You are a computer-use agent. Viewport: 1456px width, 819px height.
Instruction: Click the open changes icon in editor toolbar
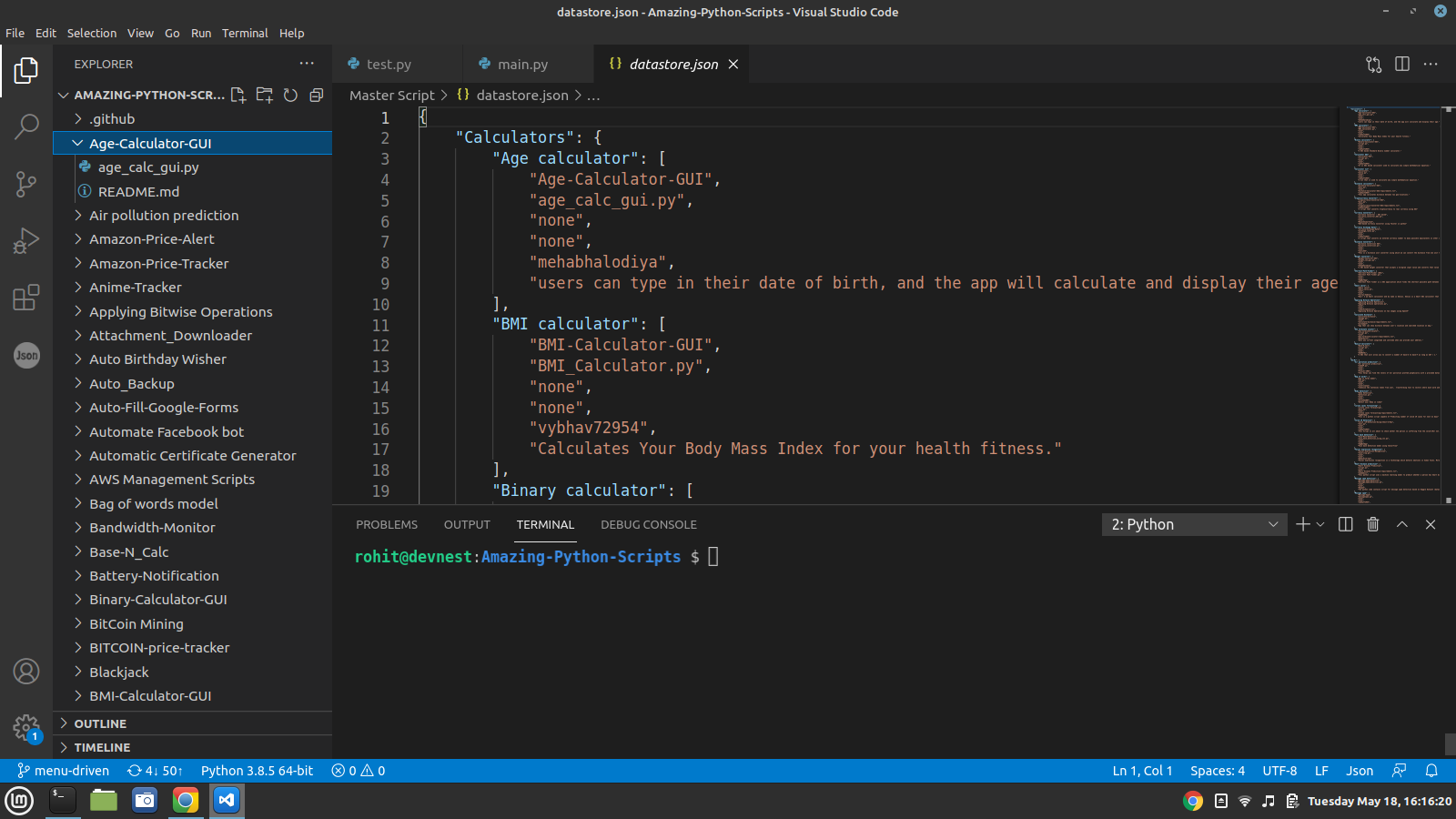coord(1374,64)
